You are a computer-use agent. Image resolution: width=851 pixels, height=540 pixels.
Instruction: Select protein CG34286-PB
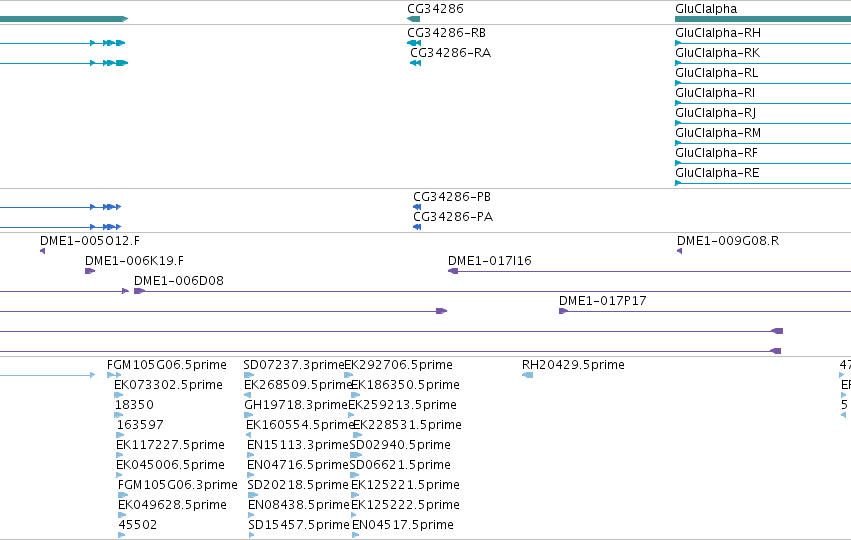[452, 196]
